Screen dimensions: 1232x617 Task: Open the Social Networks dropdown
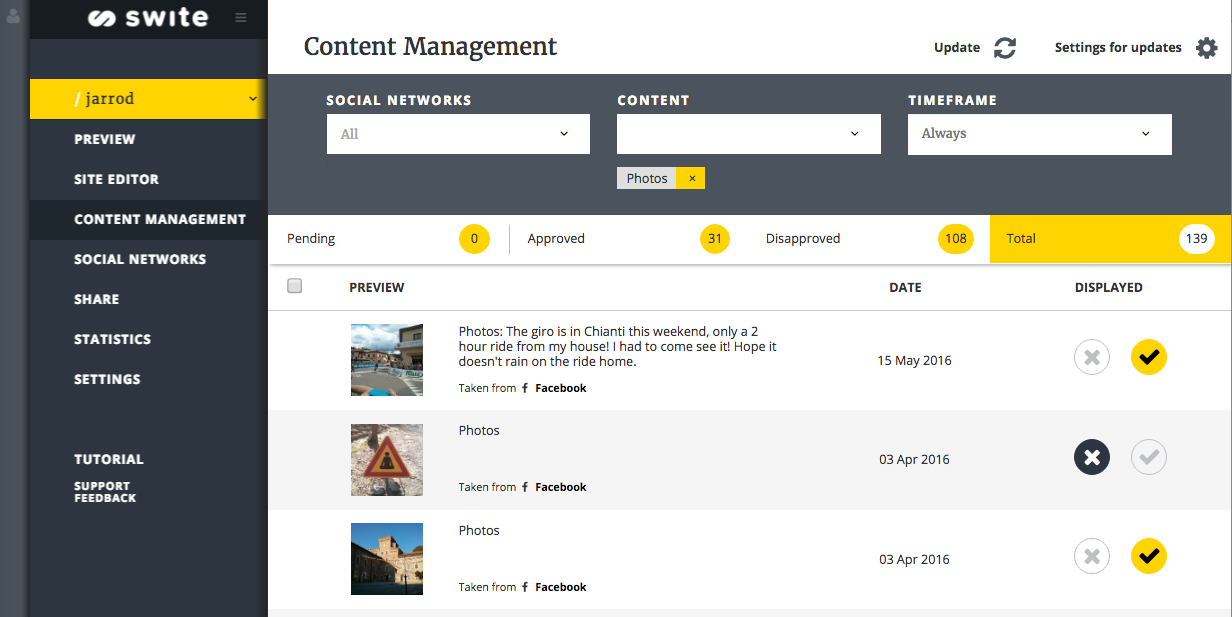(x=458, y=134)
